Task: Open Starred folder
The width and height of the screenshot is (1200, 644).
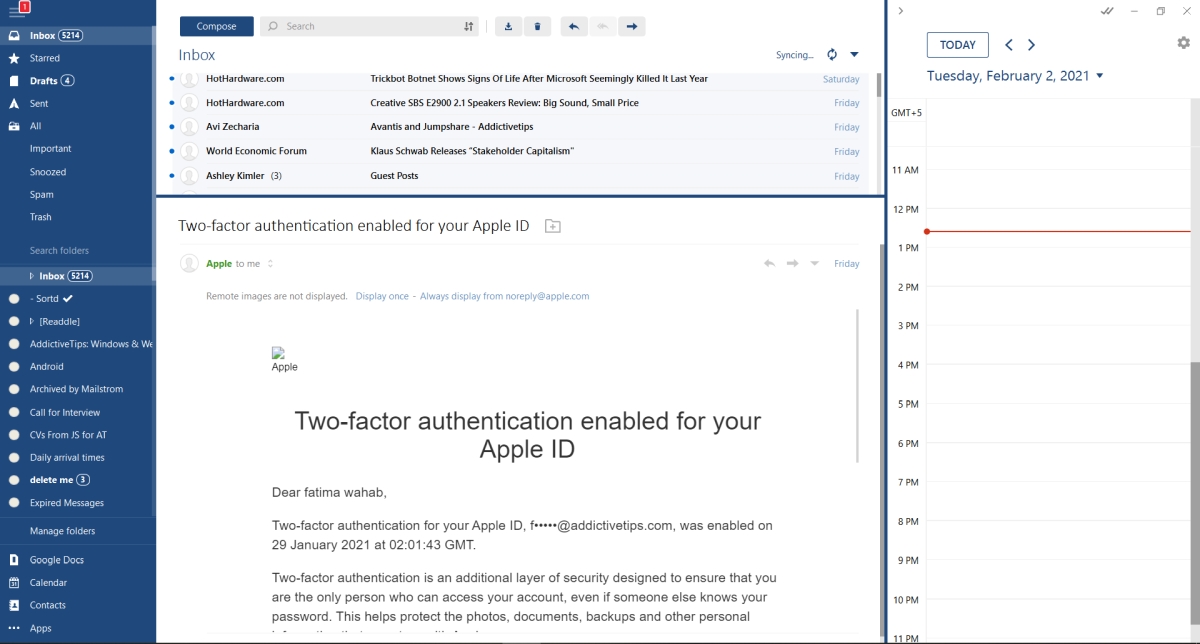Action: coord(45,58)
